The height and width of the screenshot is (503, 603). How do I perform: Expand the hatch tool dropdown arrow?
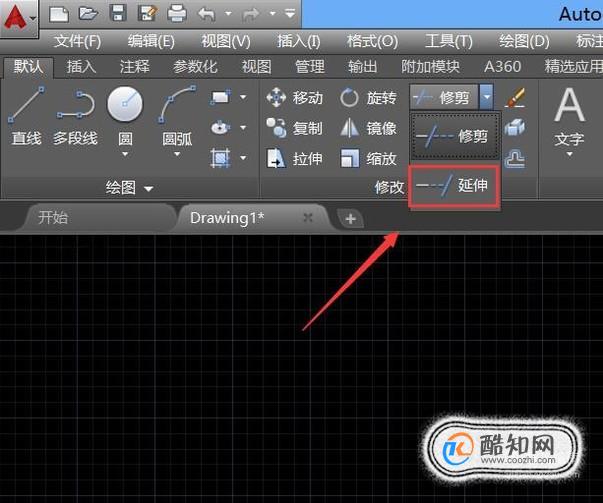[243, 158]
